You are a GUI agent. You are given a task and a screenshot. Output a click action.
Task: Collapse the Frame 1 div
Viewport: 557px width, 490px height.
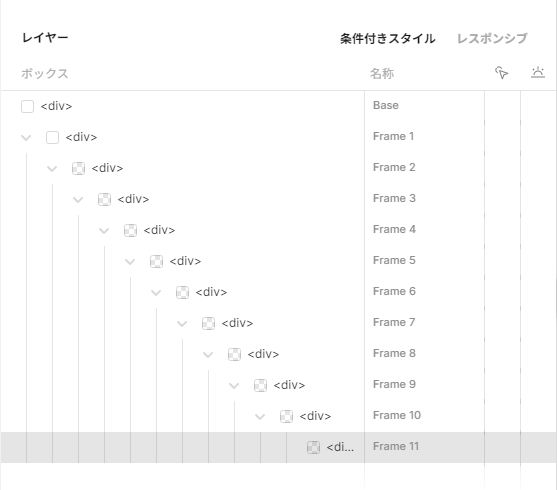[x=26, y=138]
